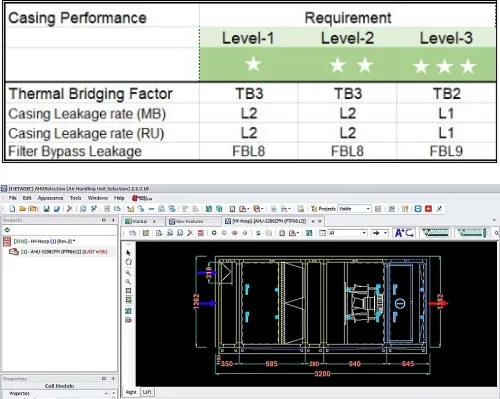Select the polygon selection tool
Viewport: 500px width, 399px height.
click(128, 262)
